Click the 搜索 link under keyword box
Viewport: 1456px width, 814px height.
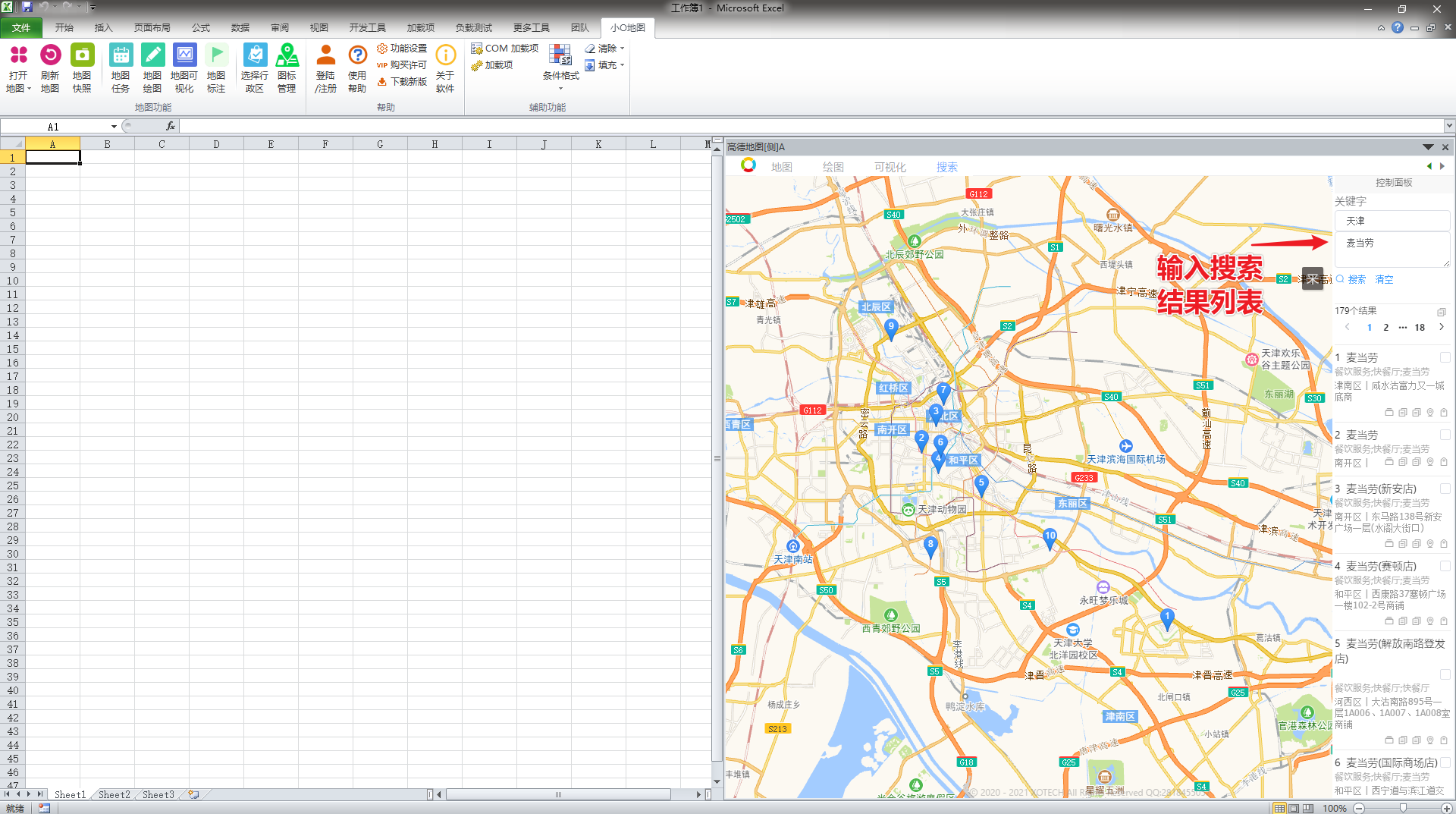click(1356, 279)
